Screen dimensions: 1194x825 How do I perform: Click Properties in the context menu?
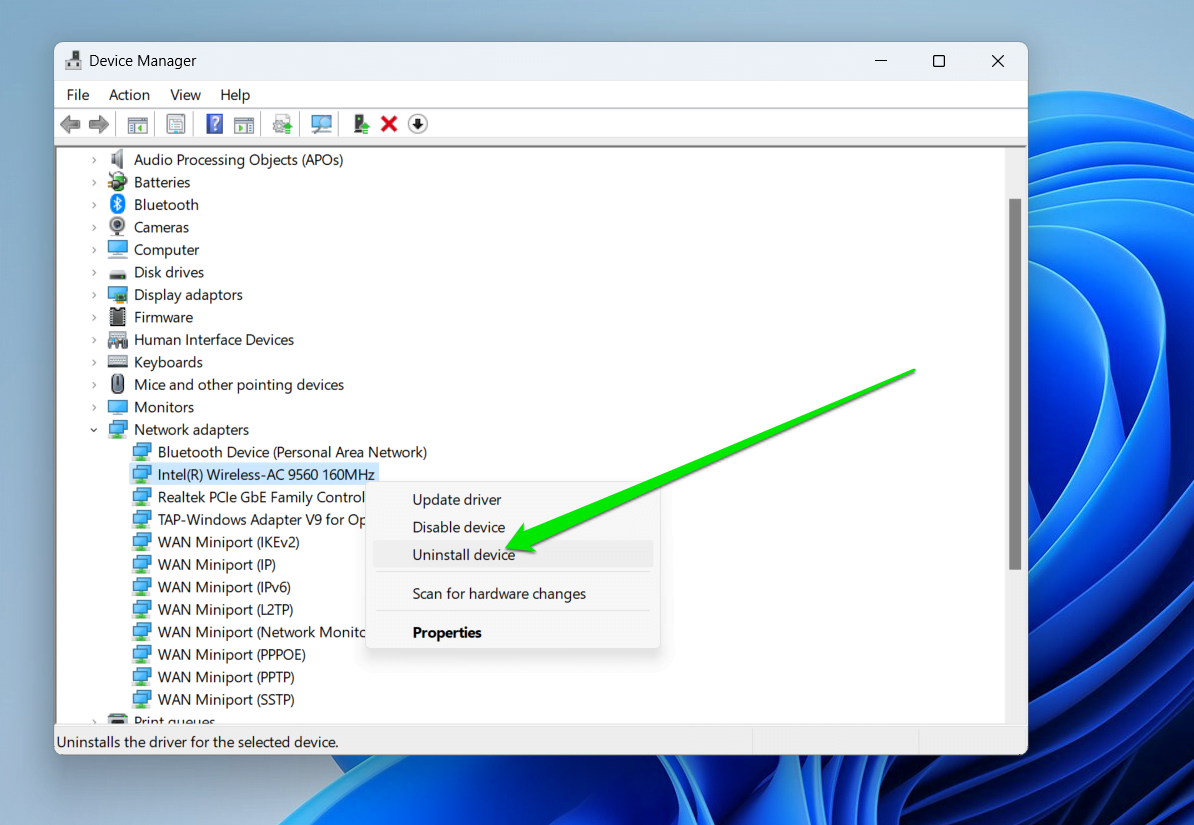pyautogui.click(x=447, y=633)
